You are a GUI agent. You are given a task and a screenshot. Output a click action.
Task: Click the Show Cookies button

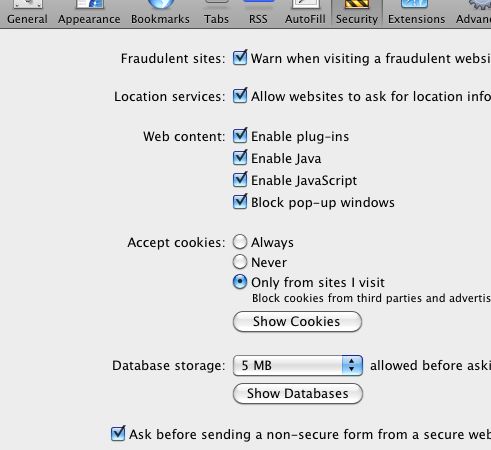(297, 322)
